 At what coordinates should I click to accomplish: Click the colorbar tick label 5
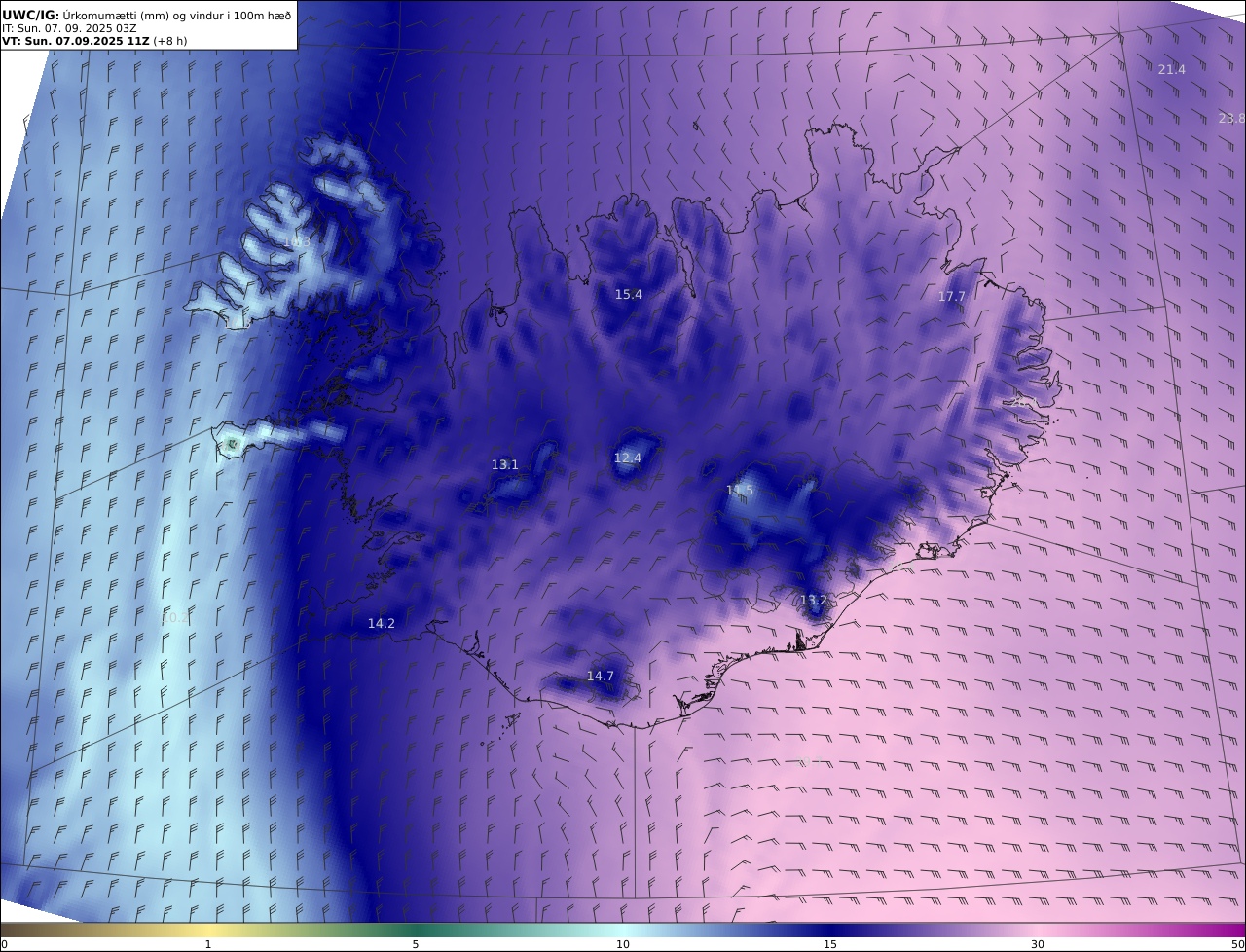pyautogui.click(x=416, y=944)
